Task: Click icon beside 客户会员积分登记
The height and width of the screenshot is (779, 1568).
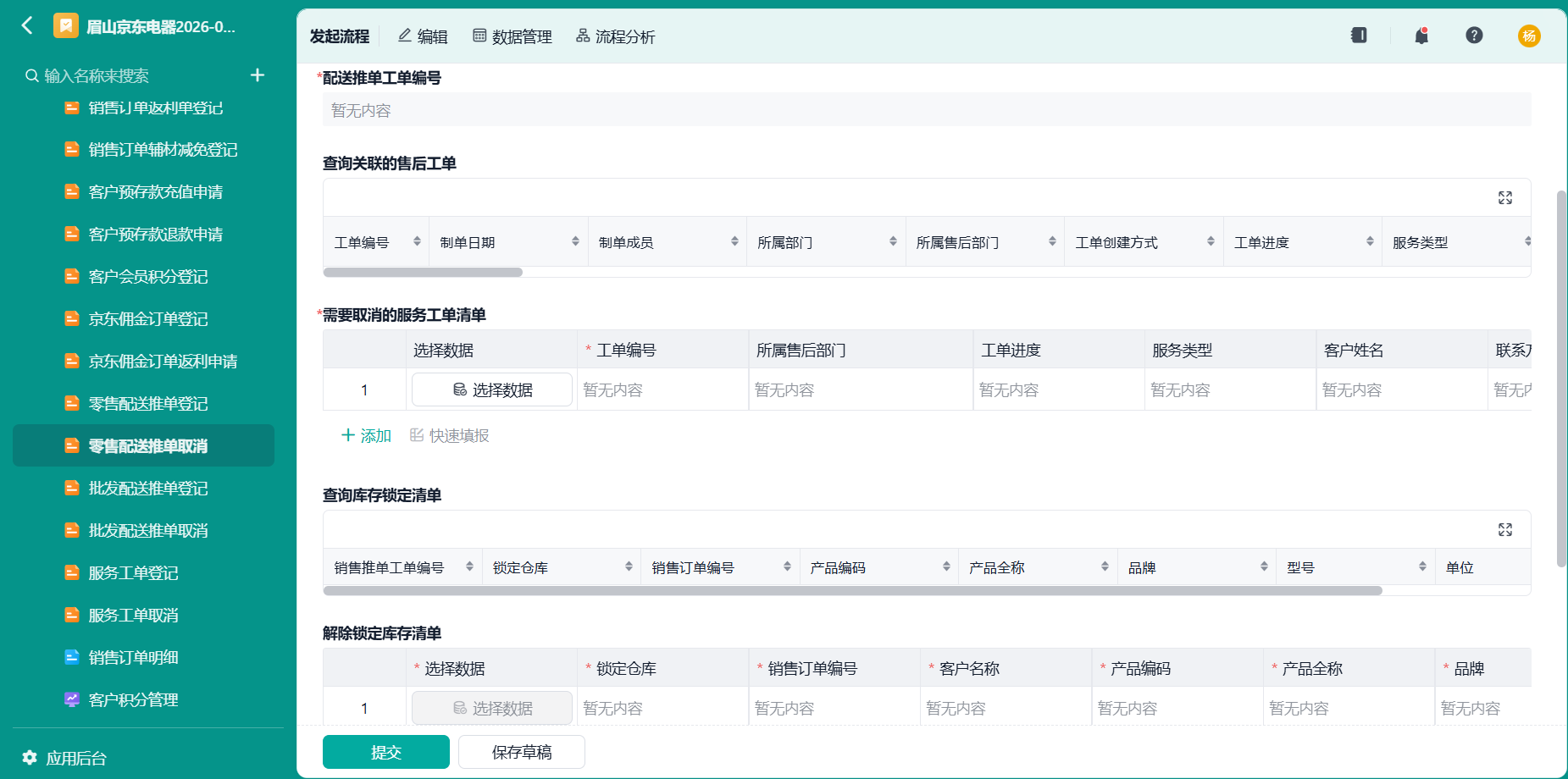Action: pyautogui.click(x=72, y=276)
